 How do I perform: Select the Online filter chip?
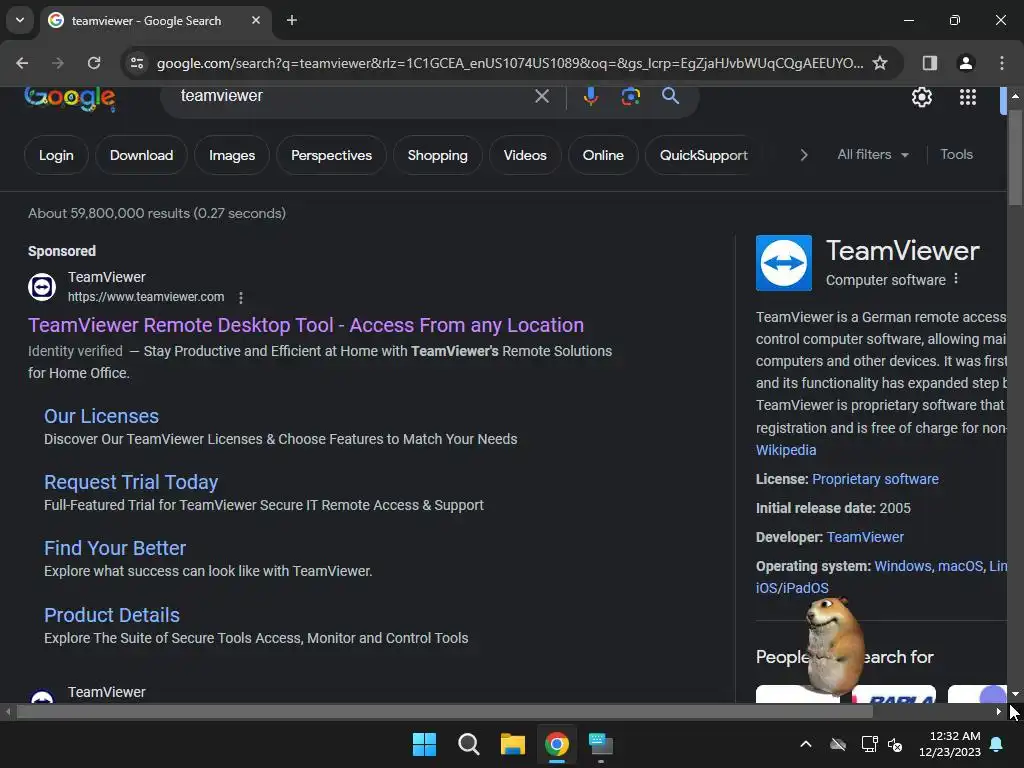pyautogui.click(x=603, y=155)
